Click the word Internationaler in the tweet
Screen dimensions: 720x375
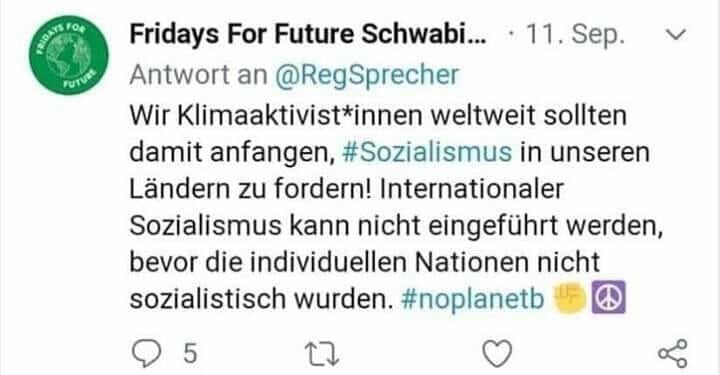[472, 189]
